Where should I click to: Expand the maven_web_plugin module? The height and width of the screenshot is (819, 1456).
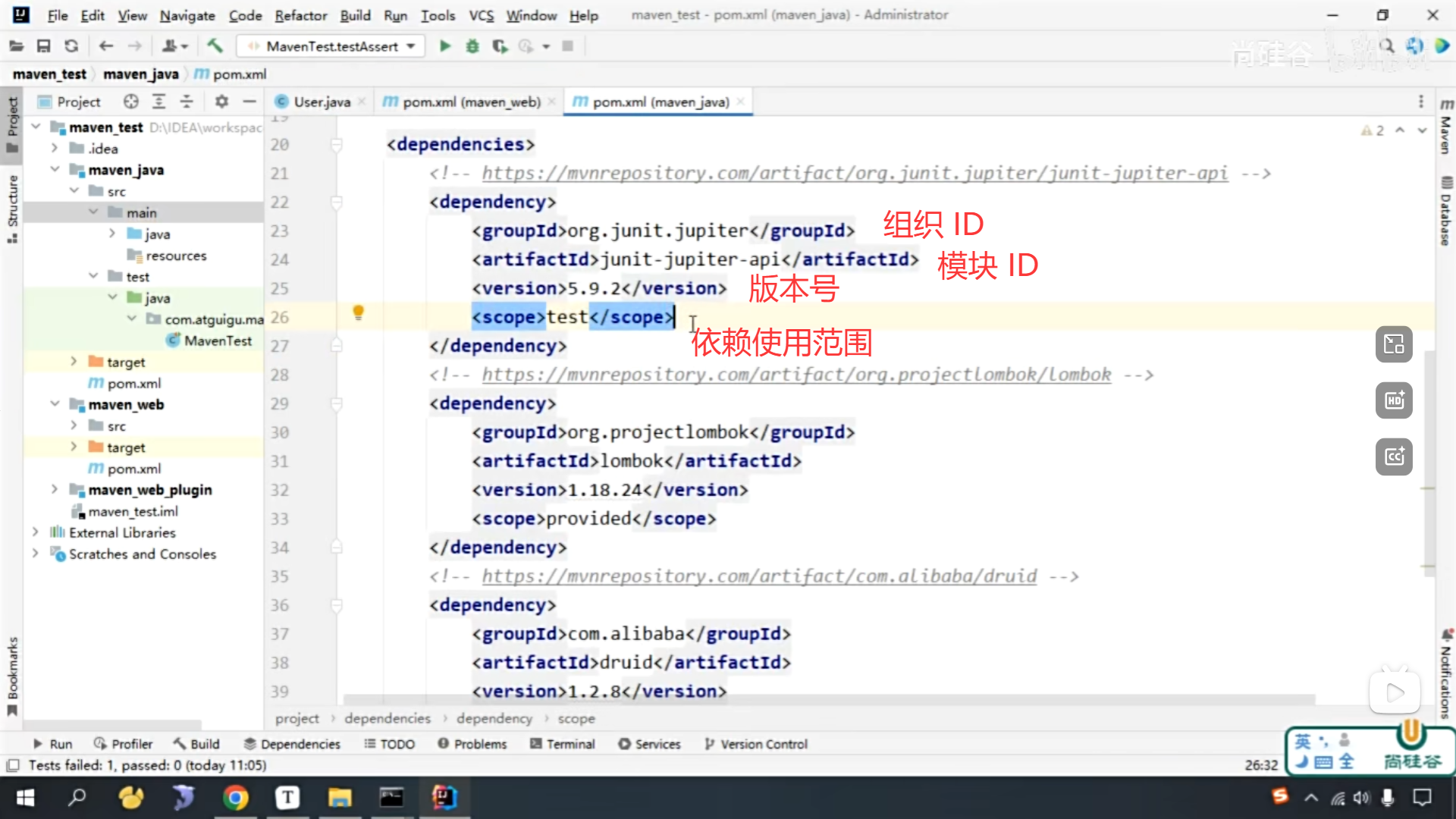[x=54, y=490]
